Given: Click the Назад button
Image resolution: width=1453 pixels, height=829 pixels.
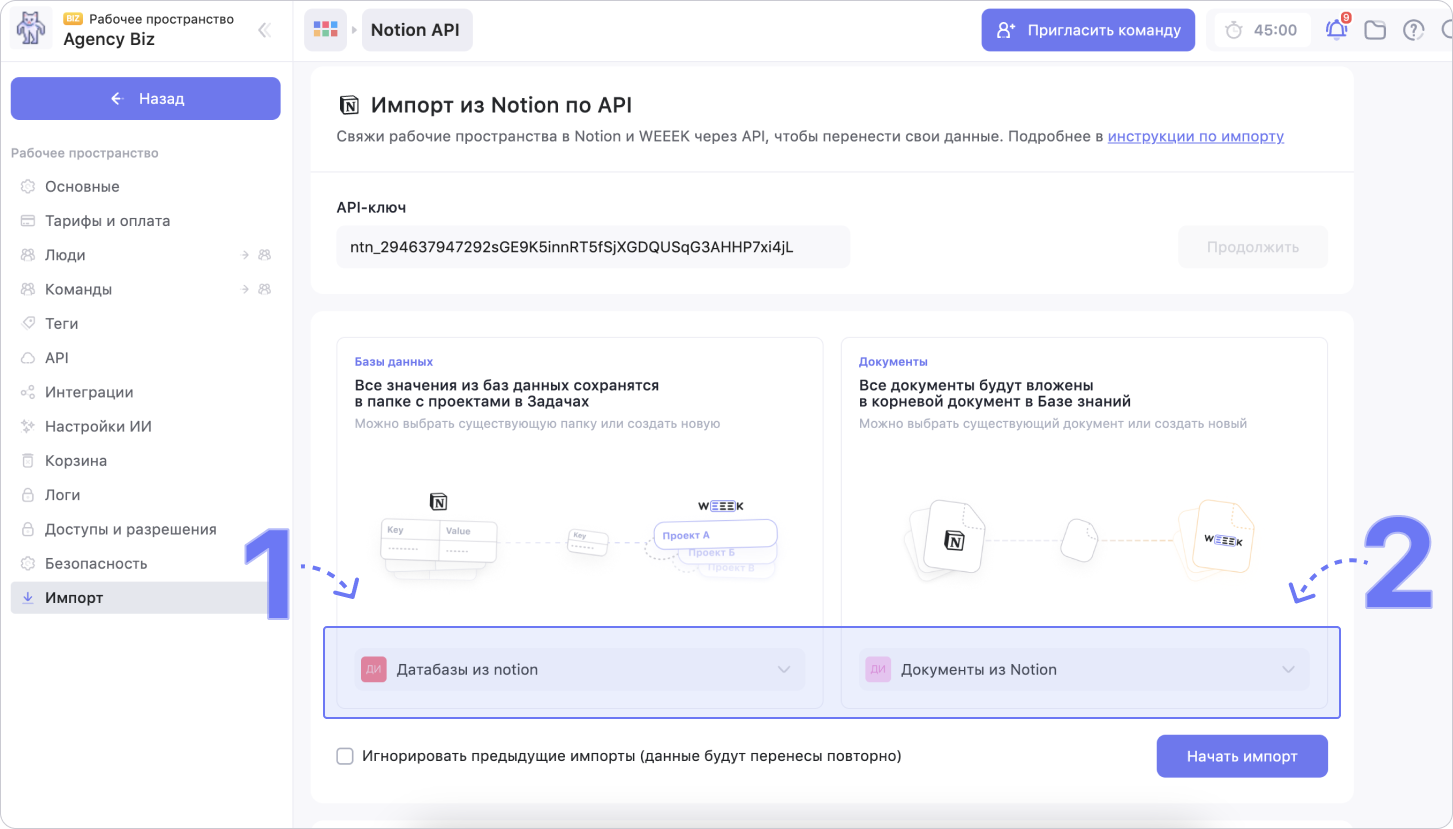Looking at the screenshot, I should pyautogui.click(x=146, y=98).
